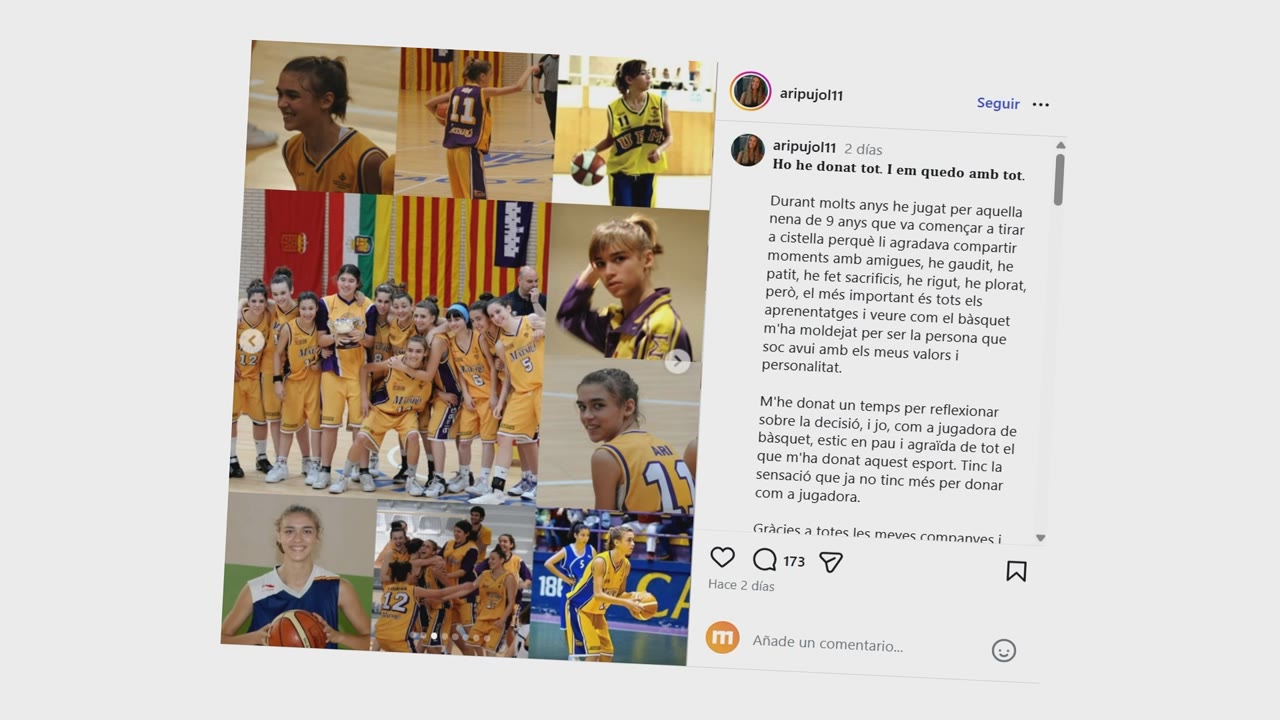This screenshot has height=720, width=1280.
Task: Save the post with the bookmark icon
Action: click(x=1016, y=571)
